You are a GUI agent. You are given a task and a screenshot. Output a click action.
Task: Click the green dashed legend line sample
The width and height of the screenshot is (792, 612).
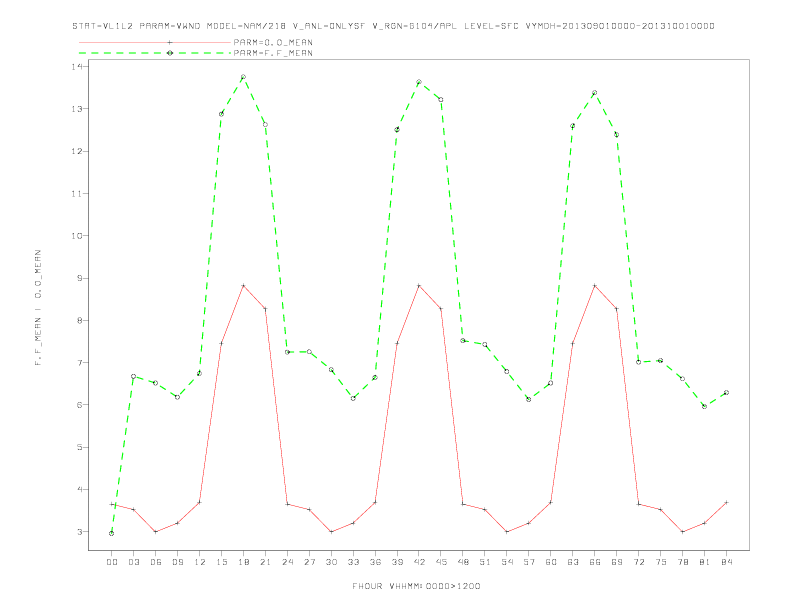coord(155,53)
